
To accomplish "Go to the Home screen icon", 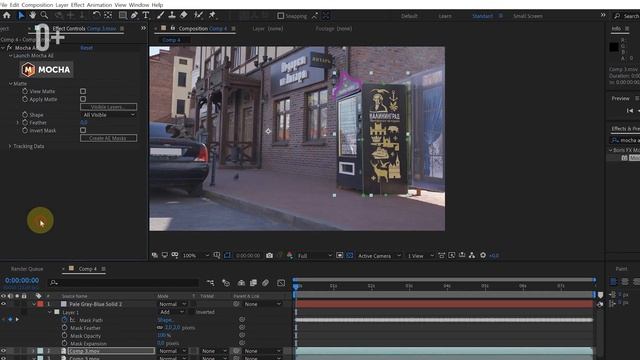I will pyautogui.click(x=7, y=15).
